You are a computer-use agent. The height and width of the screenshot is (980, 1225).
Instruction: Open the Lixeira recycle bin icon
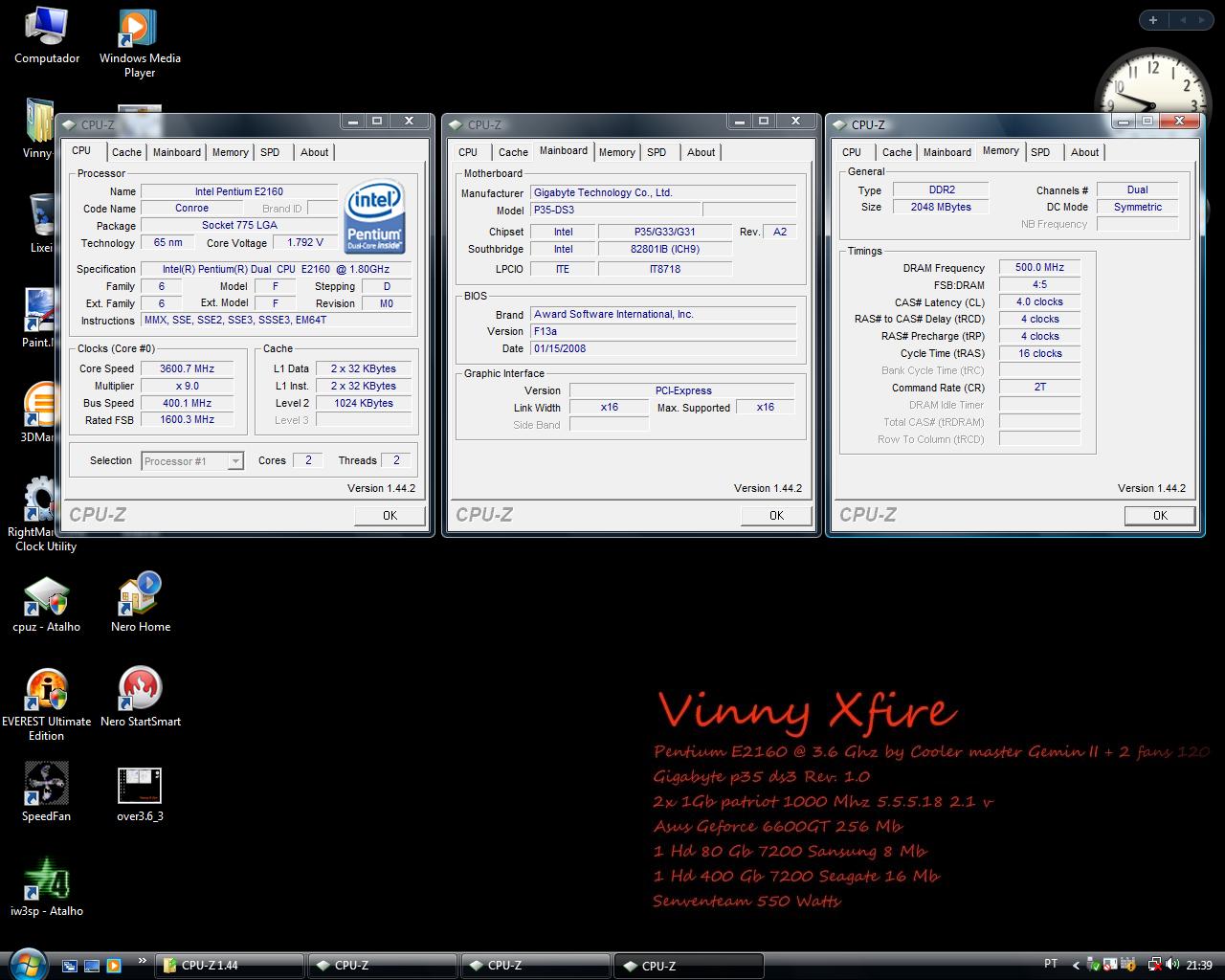click(x=41, y=223)
